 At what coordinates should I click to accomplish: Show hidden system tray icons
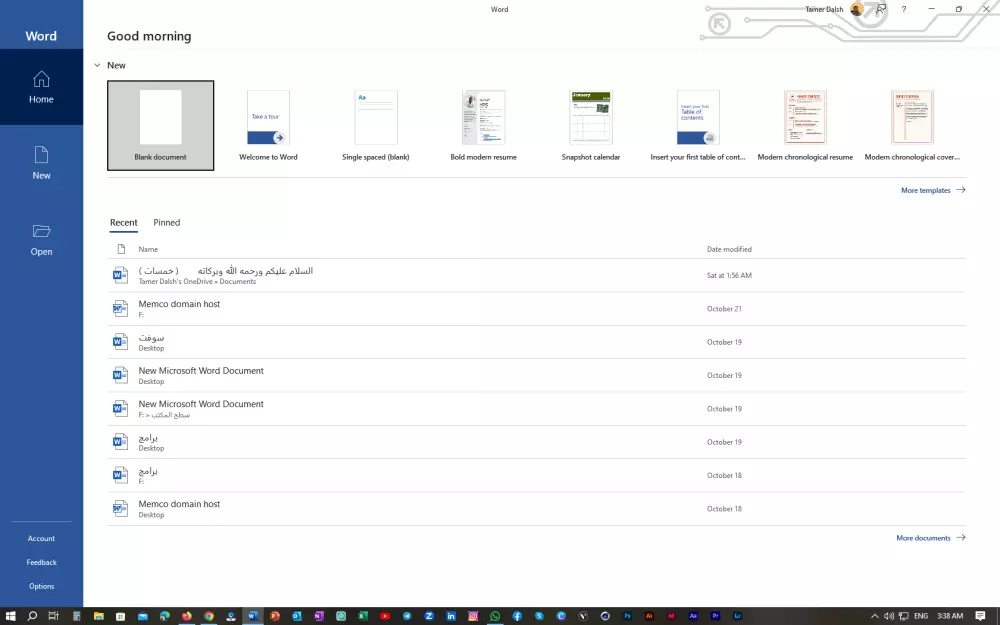click(x=874, y=616)
